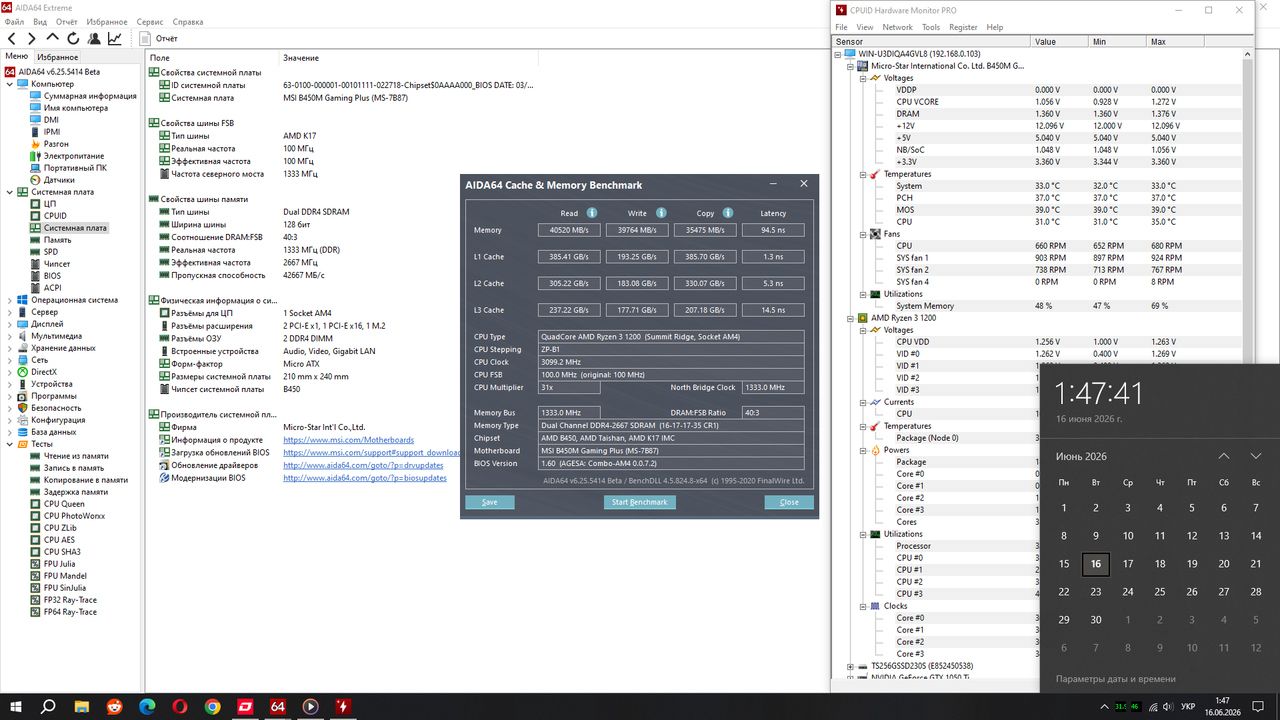
Task: Open the Network menu in HWMonitor
Action: click(897, 27)
